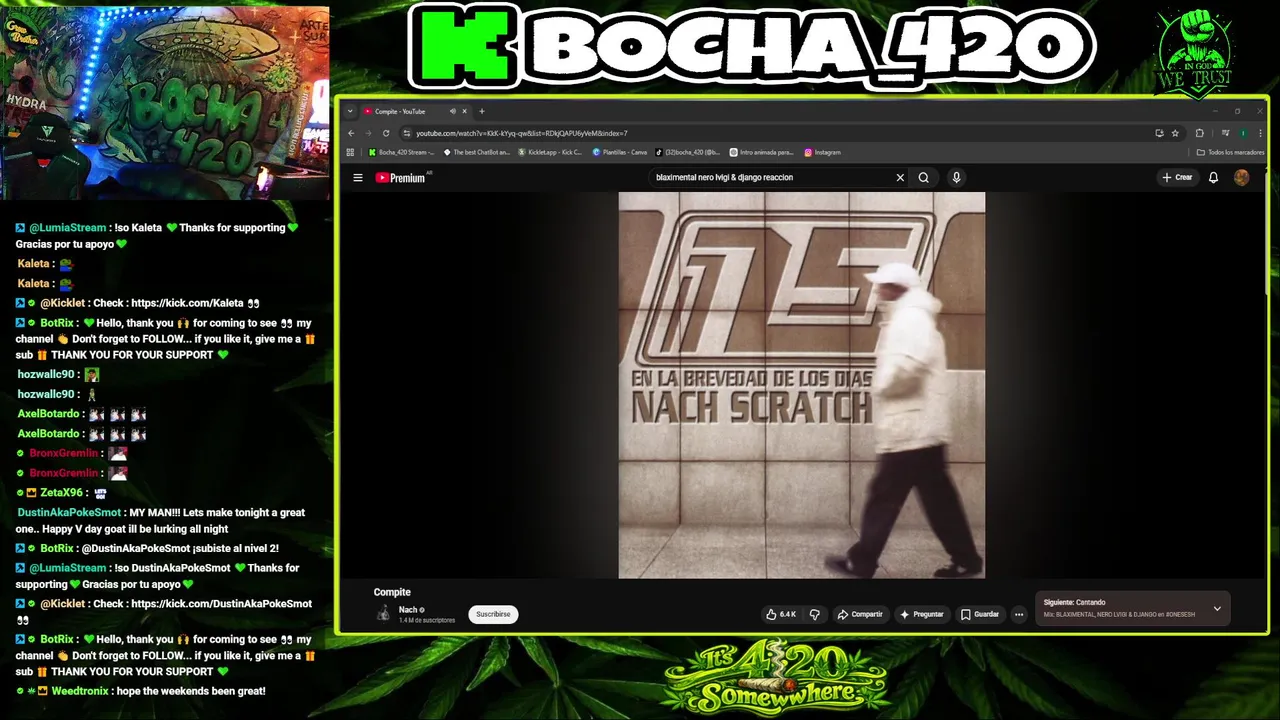This screenshot has height=720, width=1280.
Task: Select the browser address bar URL
Action: tap(522, 133)
